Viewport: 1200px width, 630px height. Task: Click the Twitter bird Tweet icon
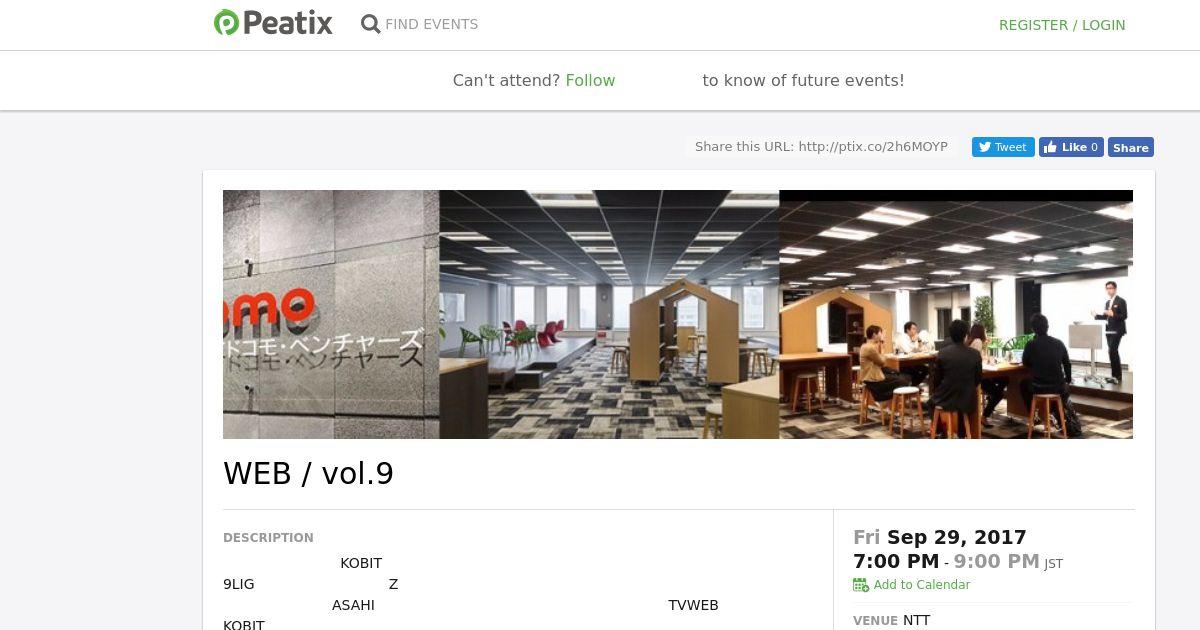pos(985,147)
